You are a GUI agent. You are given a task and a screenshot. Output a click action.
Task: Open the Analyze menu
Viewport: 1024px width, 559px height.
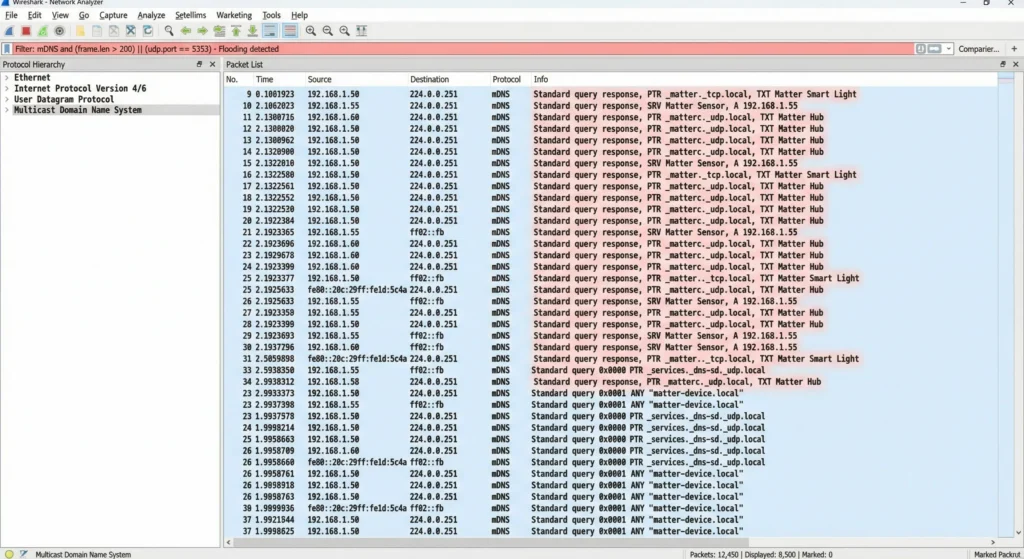pos(151,15)
